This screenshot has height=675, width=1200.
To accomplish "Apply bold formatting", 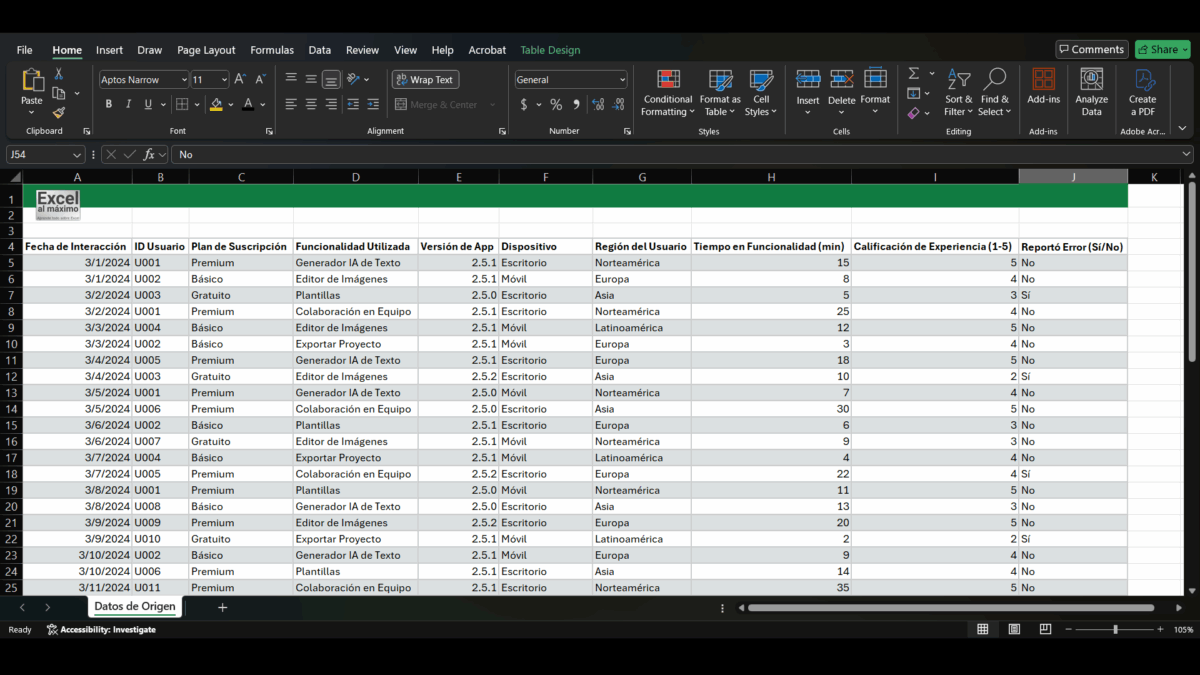I will point(108,103).
